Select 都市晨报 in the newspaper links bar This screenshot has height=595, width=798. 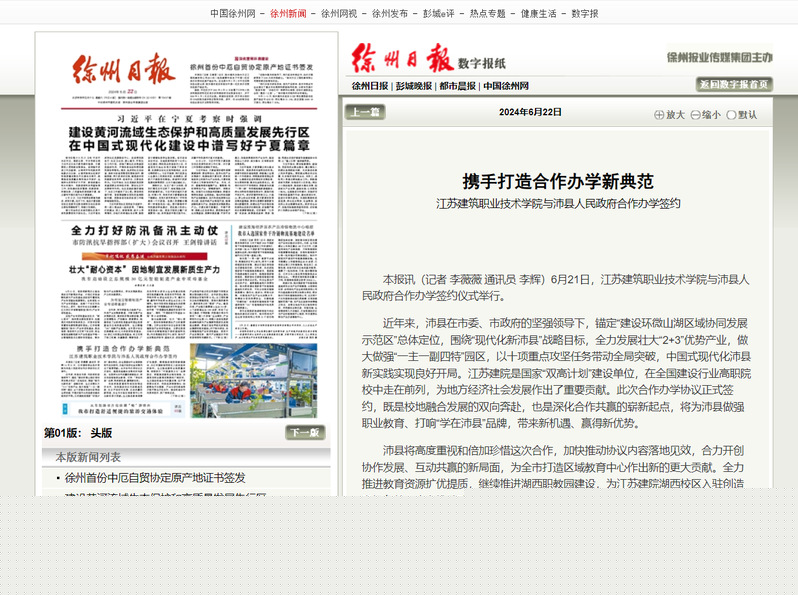[458, 86]
